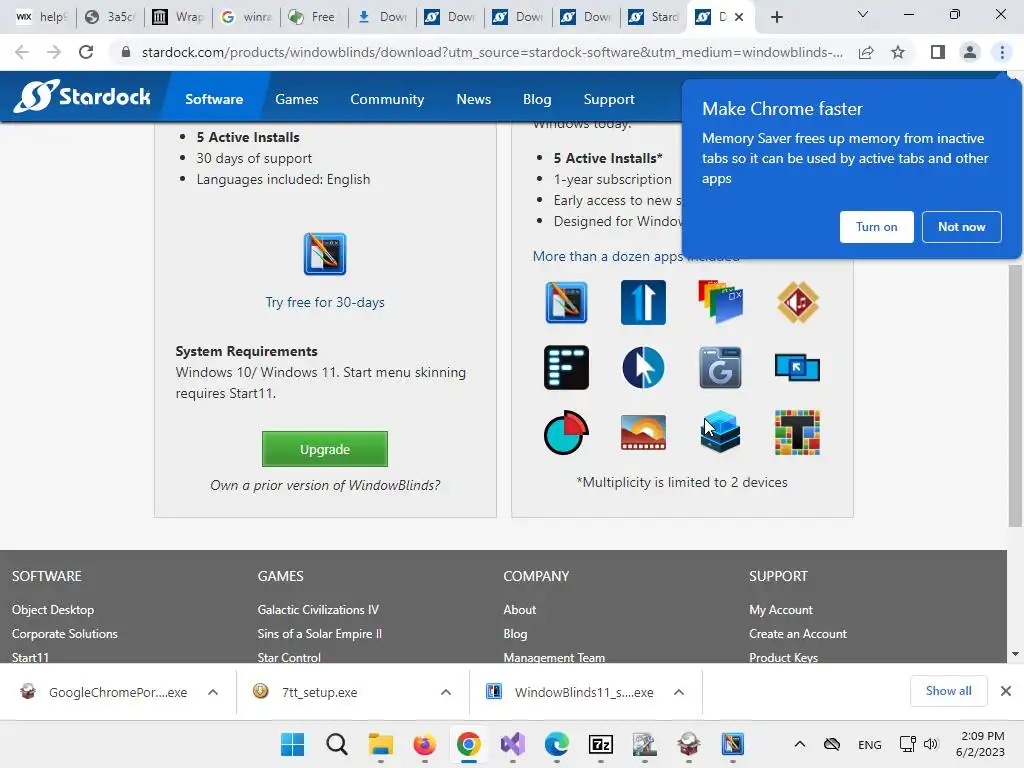Open the tab search chevron

[x=863, y=14]
